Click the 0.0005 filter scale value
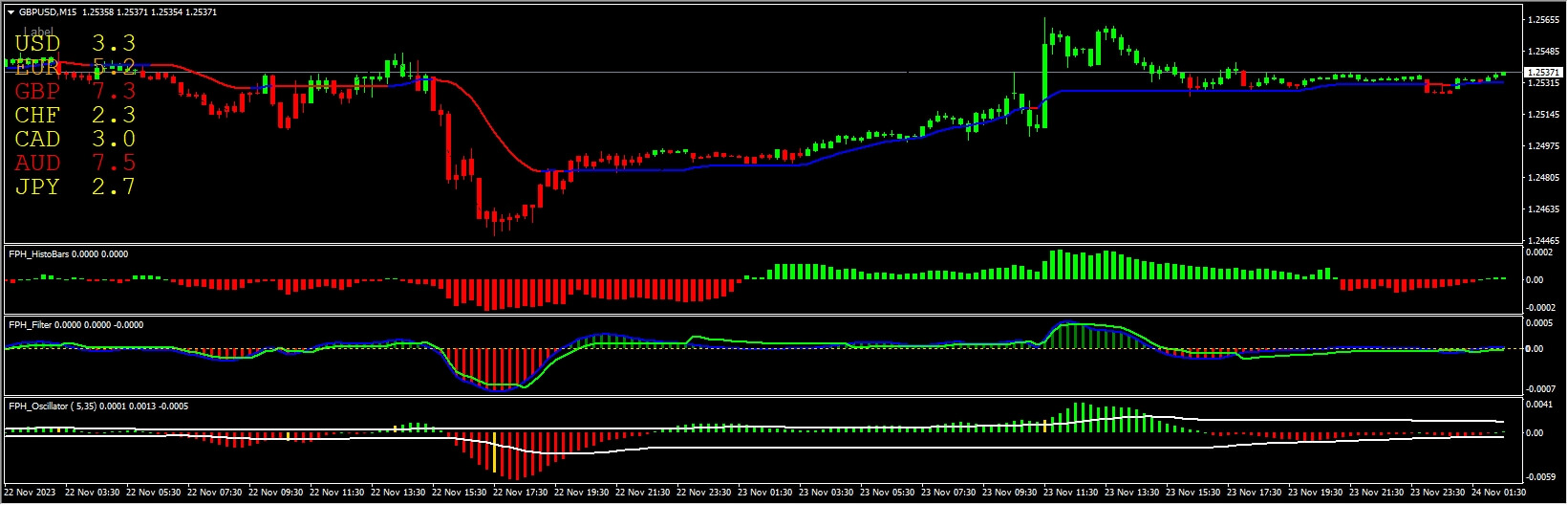 [1540, 323]
